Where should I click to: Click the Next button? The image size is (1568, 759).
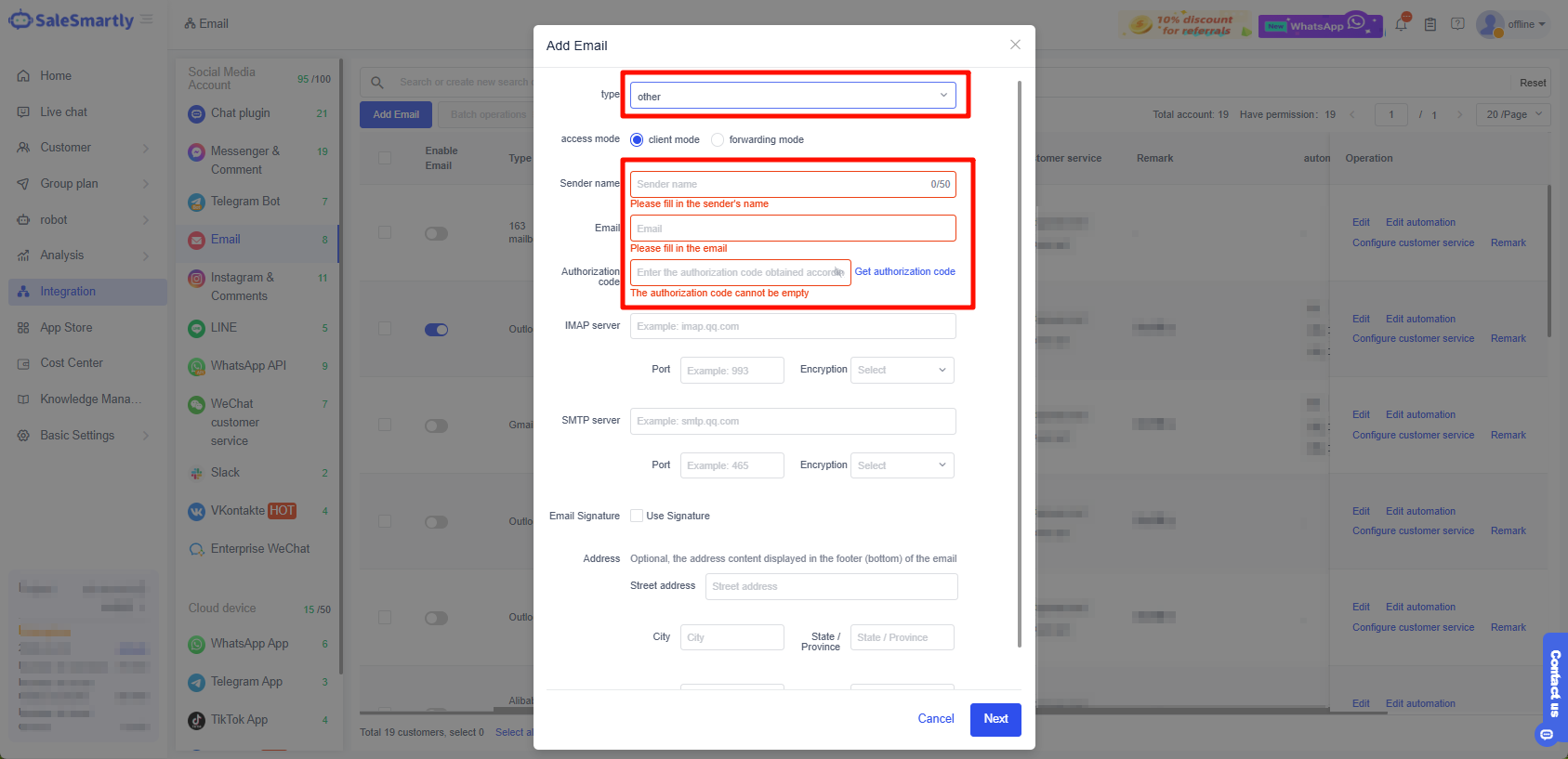(x=995, y=719)
